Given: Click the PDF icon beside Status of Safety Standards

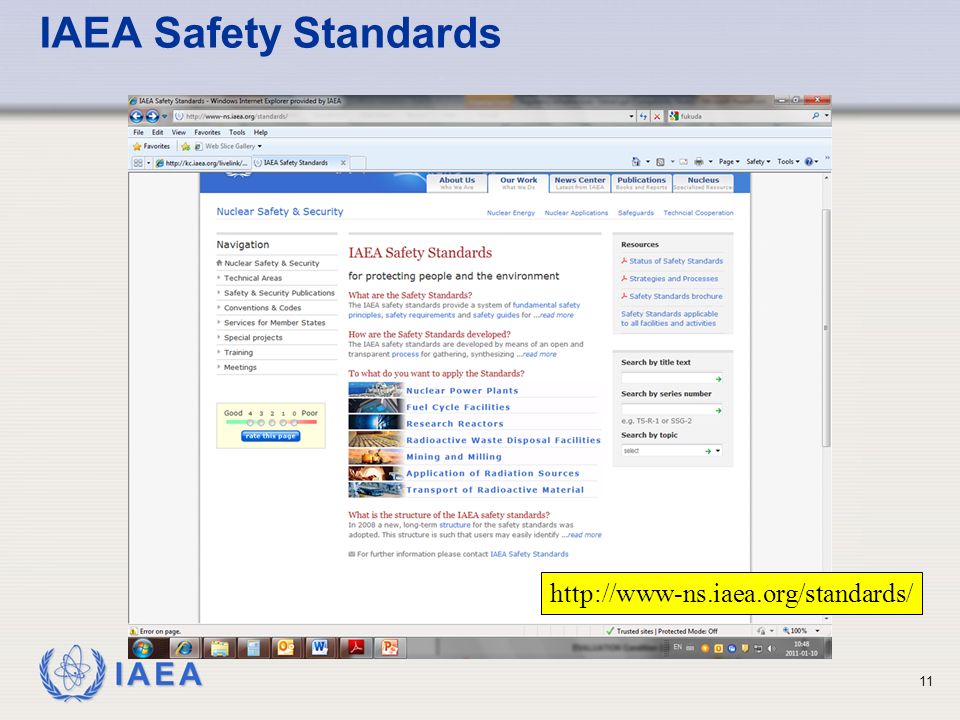Looking at the screenshot, I should pyautogui.click(x=624, y=261).
